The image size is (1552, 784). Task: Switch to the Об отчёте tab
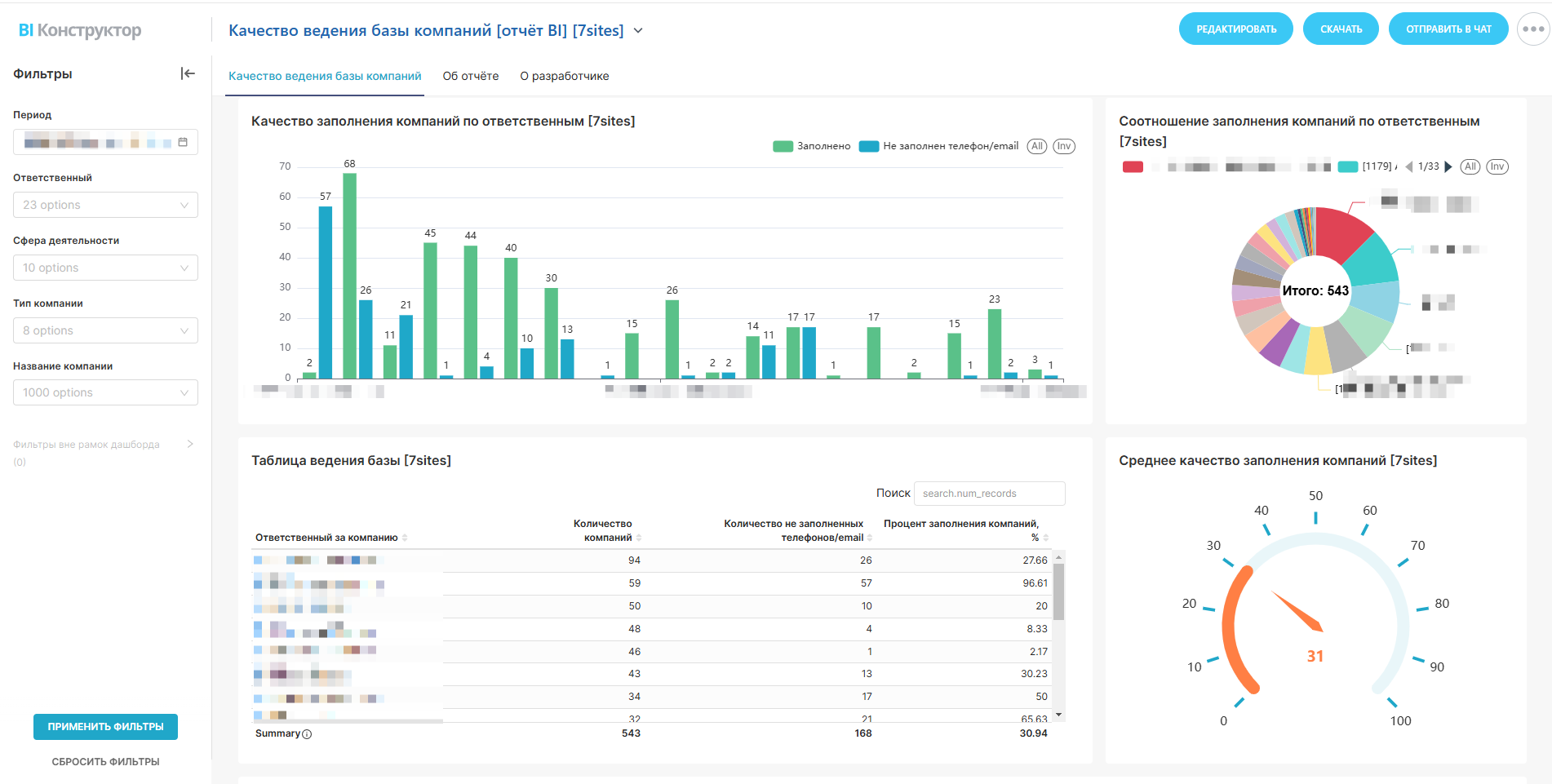click(470, 76)
